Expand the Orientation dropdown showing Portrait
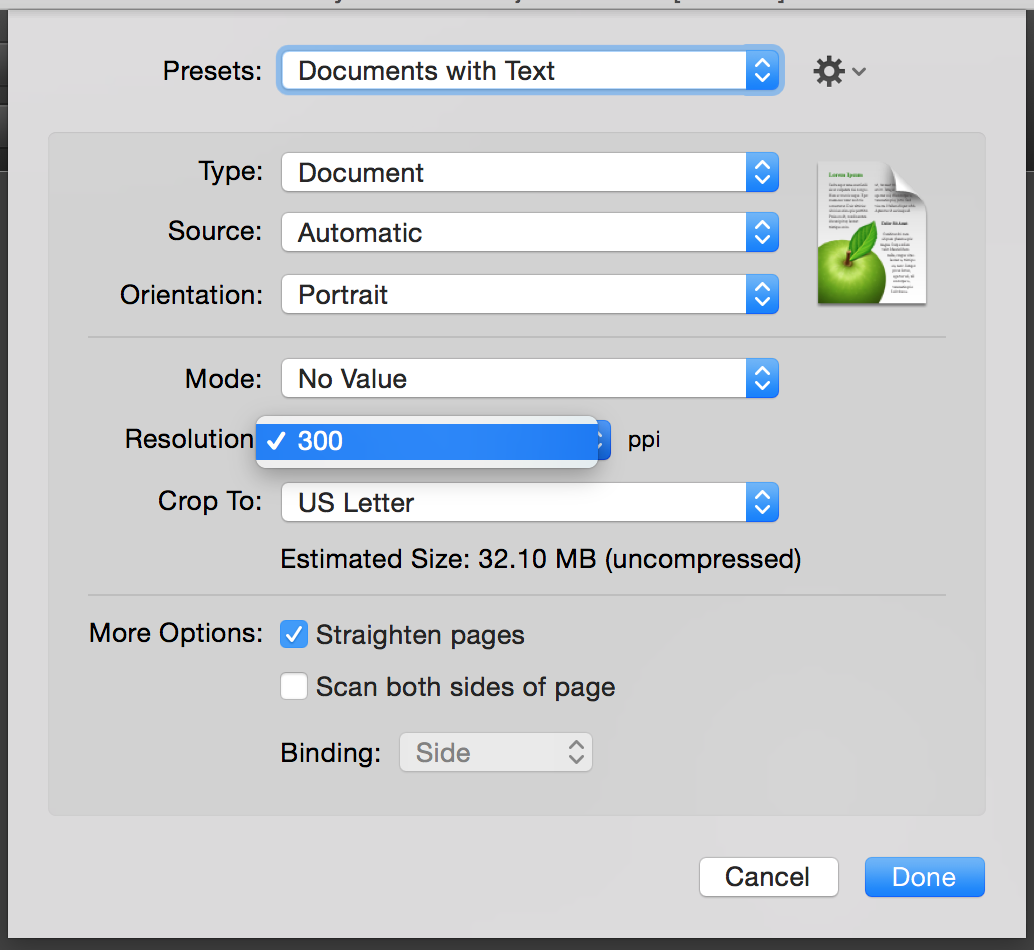1034x950 pixels. (529, 295)
